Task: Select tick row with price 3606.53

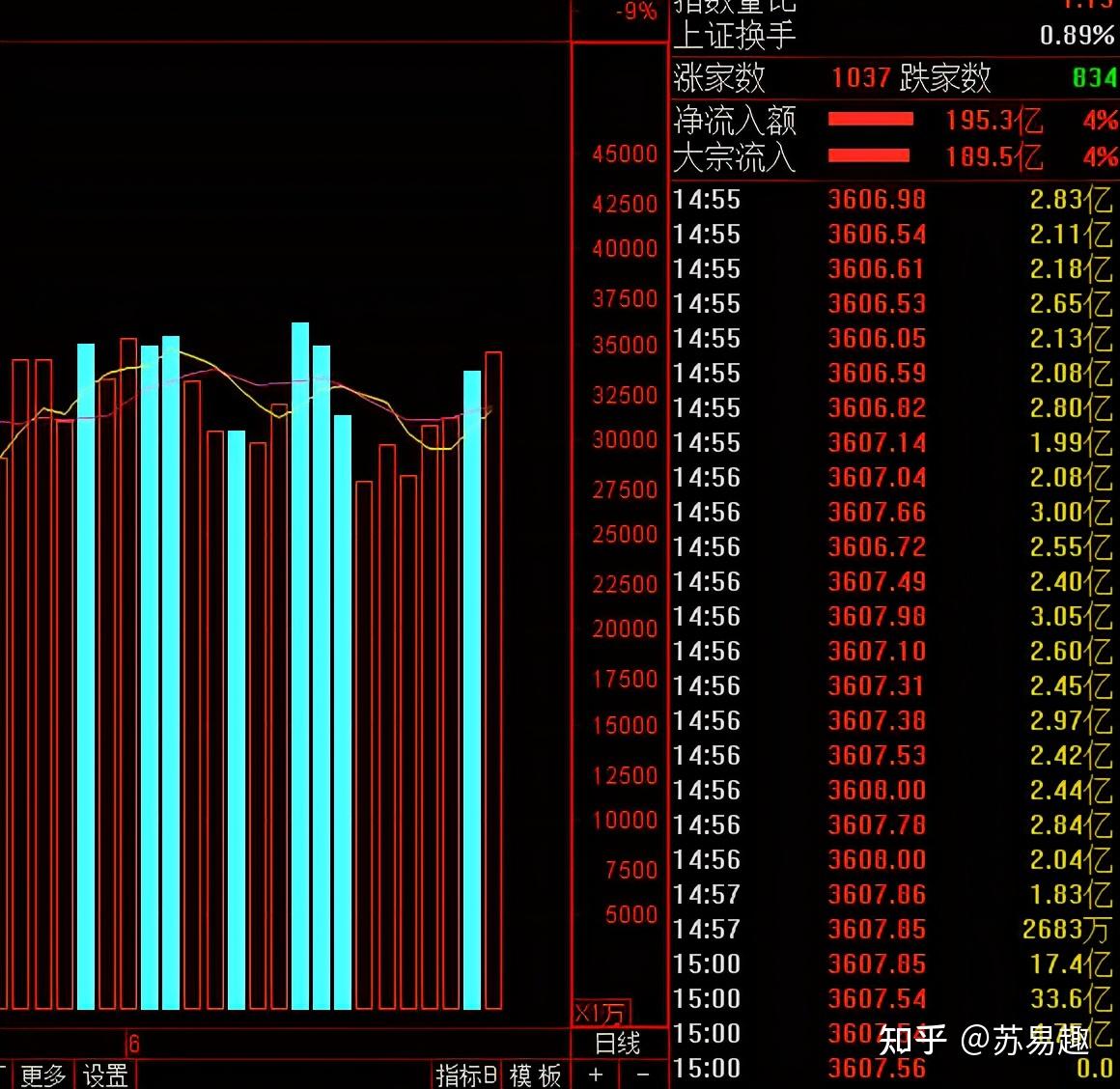Action: coord(894,303)
